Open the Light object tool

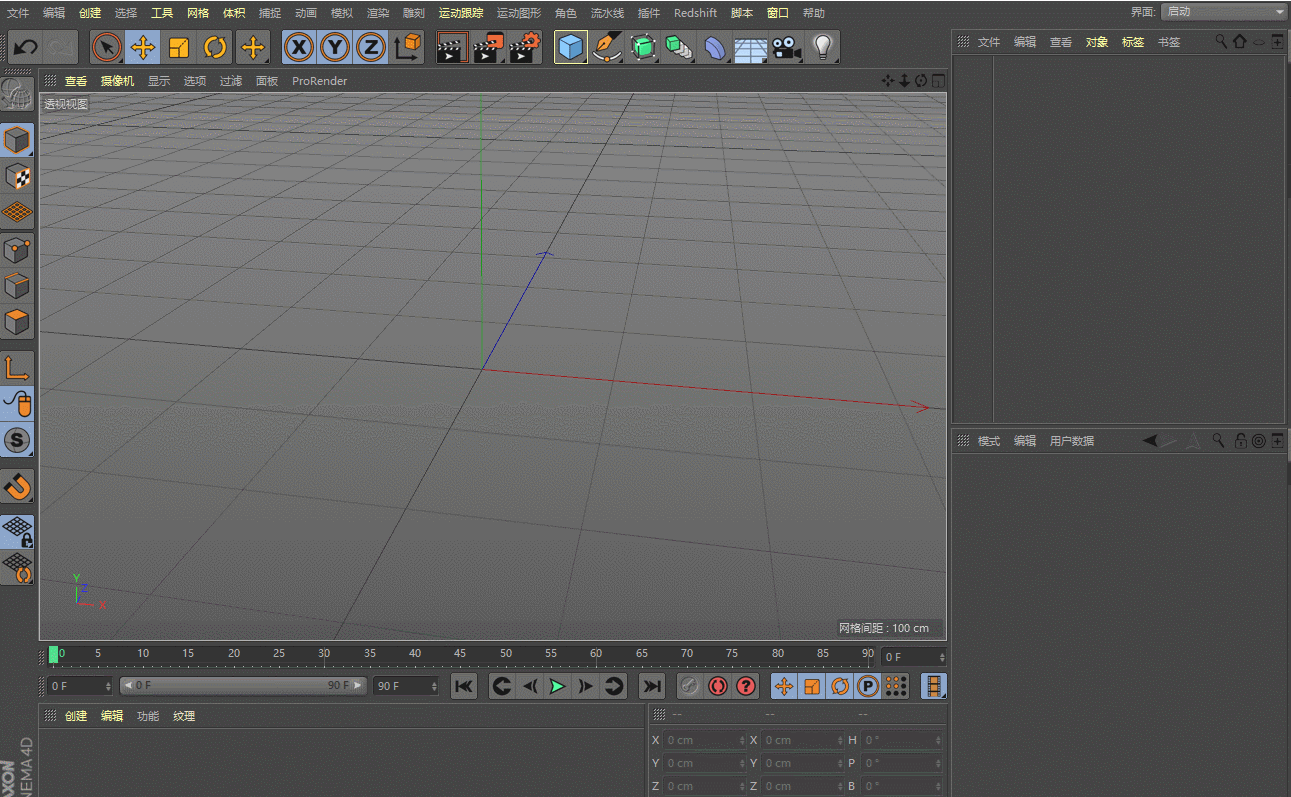point(822,47)
